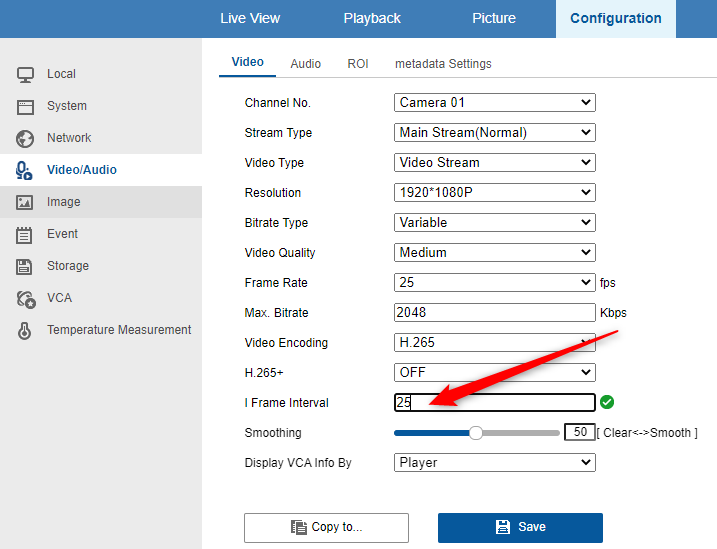Expand the Resolution dropdown
Image resolution: width=717 pixels, height=549 pixels.
pyautogui.click(x=495, y=192)
